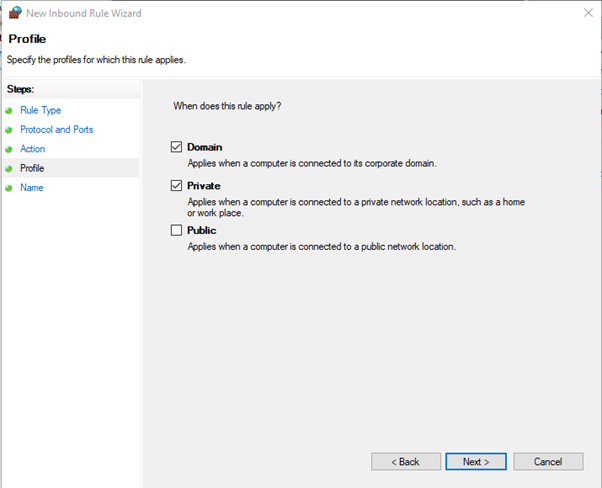
Task: Click the green bullet beside Name step
Action: 9,188
